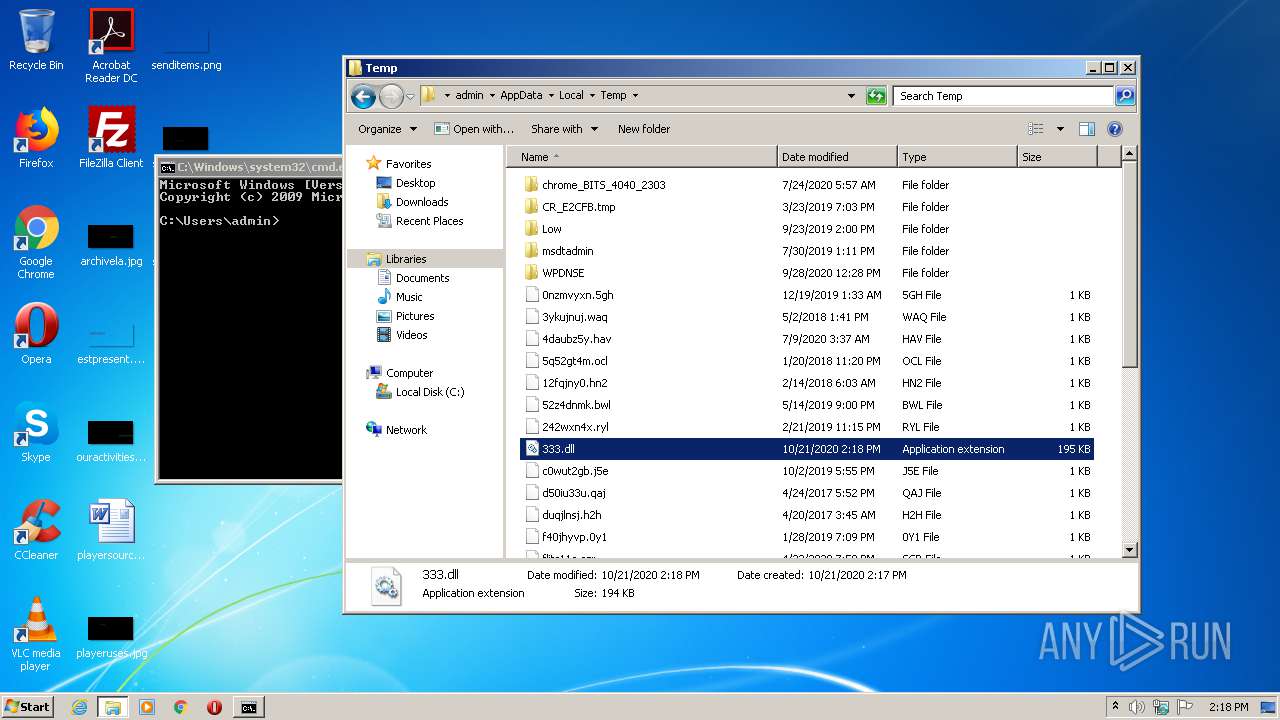Click the clock in system tray
1280x720 pixels.
click(1228, 707)
